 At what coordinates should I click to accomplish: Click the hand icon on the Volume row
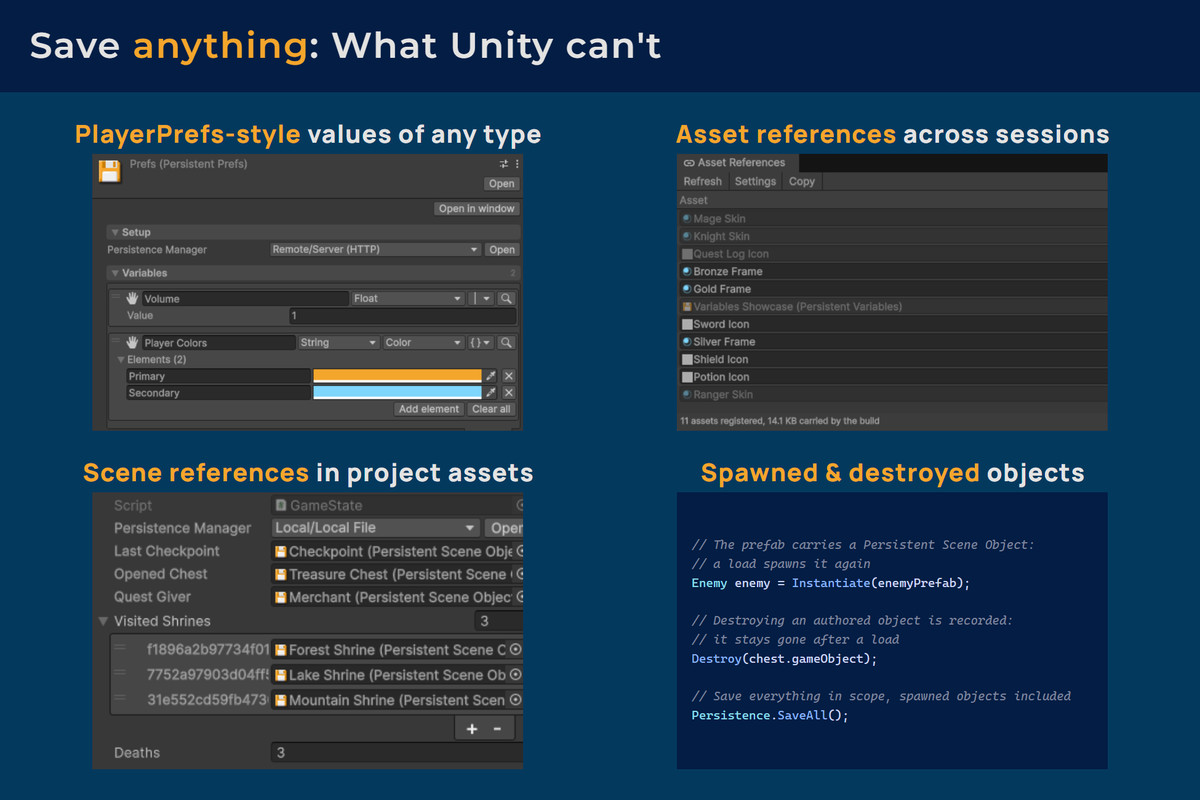[x=131, y=298]
